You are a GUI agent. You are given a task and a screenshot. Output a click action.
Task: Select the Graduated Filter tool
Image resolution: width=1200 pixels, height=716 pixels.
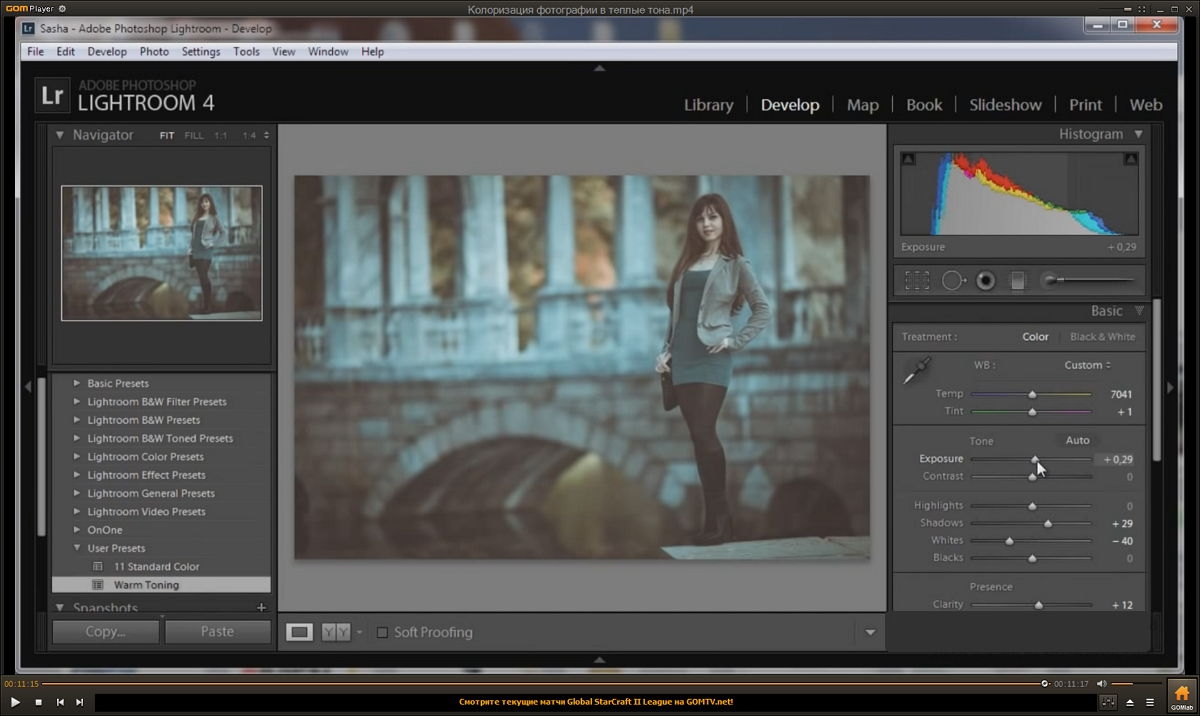click(x=1018, y=281)
